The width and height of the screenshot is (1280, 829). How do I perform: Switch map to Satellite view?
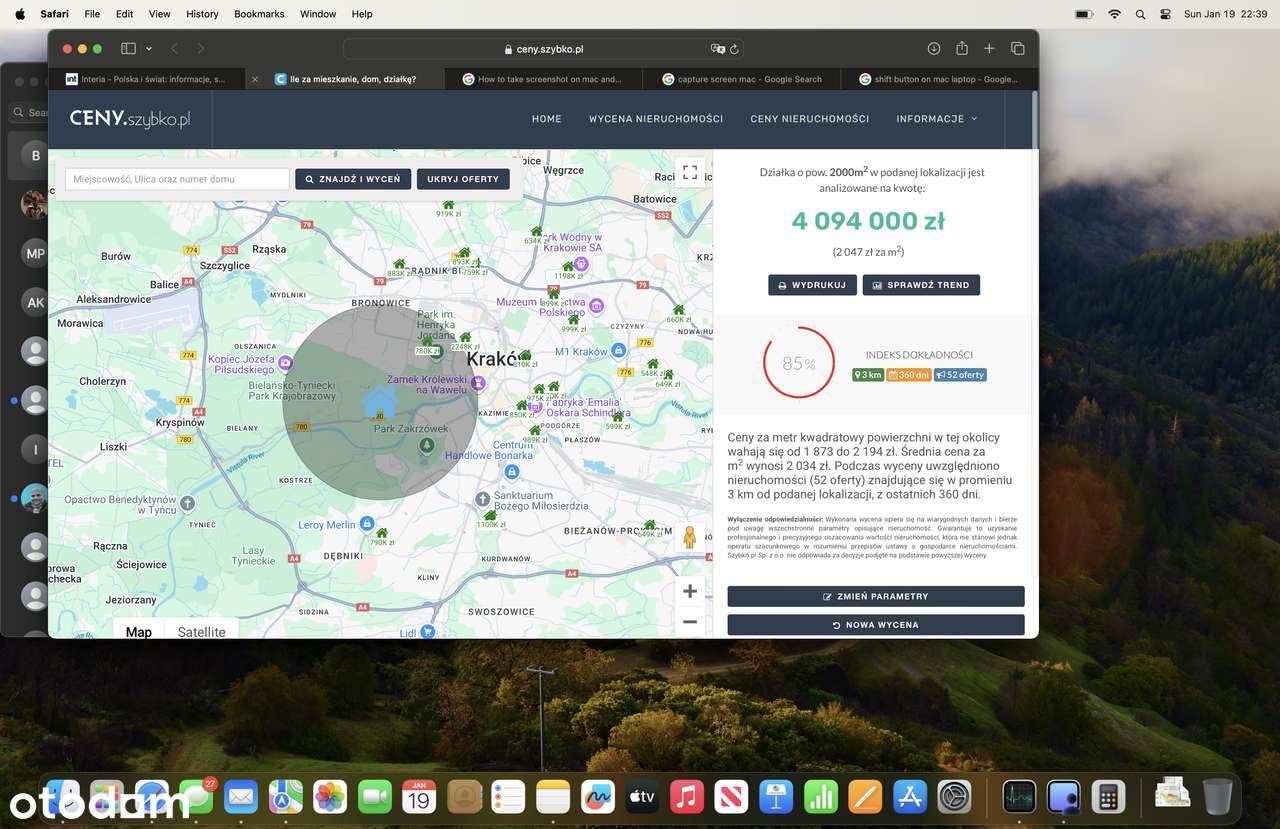[201, 632]
